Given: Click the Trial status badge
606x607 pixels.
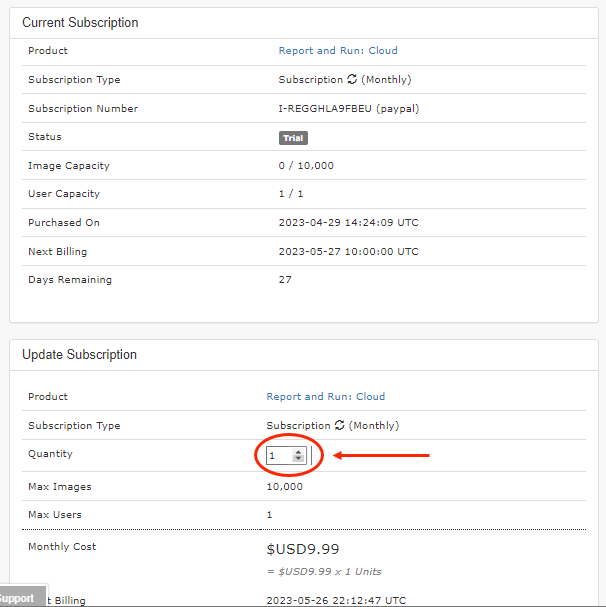Looking at the screenshot, I should [293, 138].
